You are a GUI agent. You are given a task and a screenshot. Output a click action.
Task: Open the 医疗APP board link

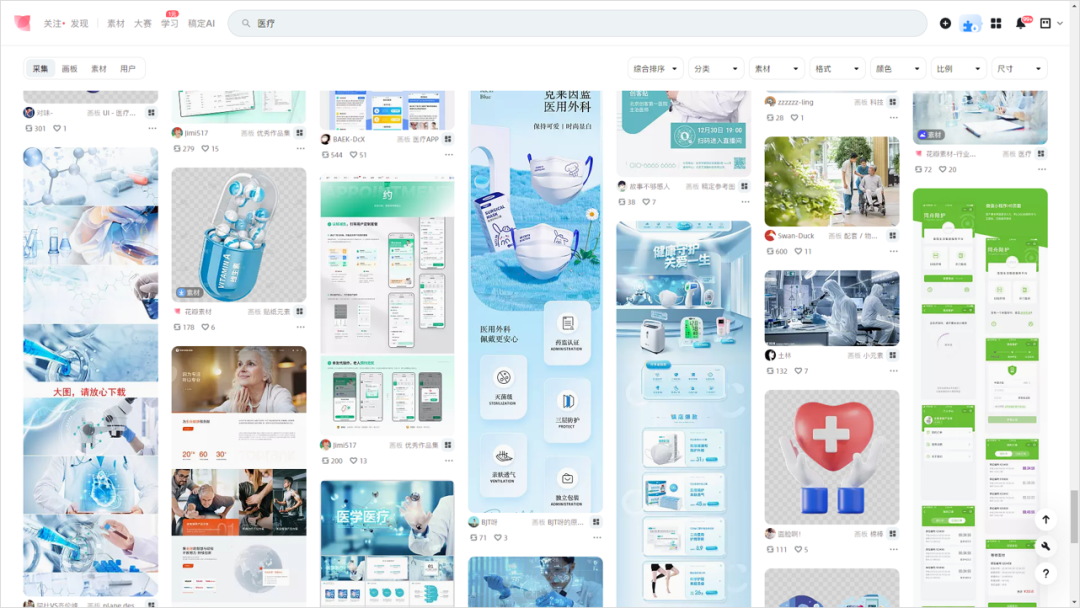[x=426, y=139]
